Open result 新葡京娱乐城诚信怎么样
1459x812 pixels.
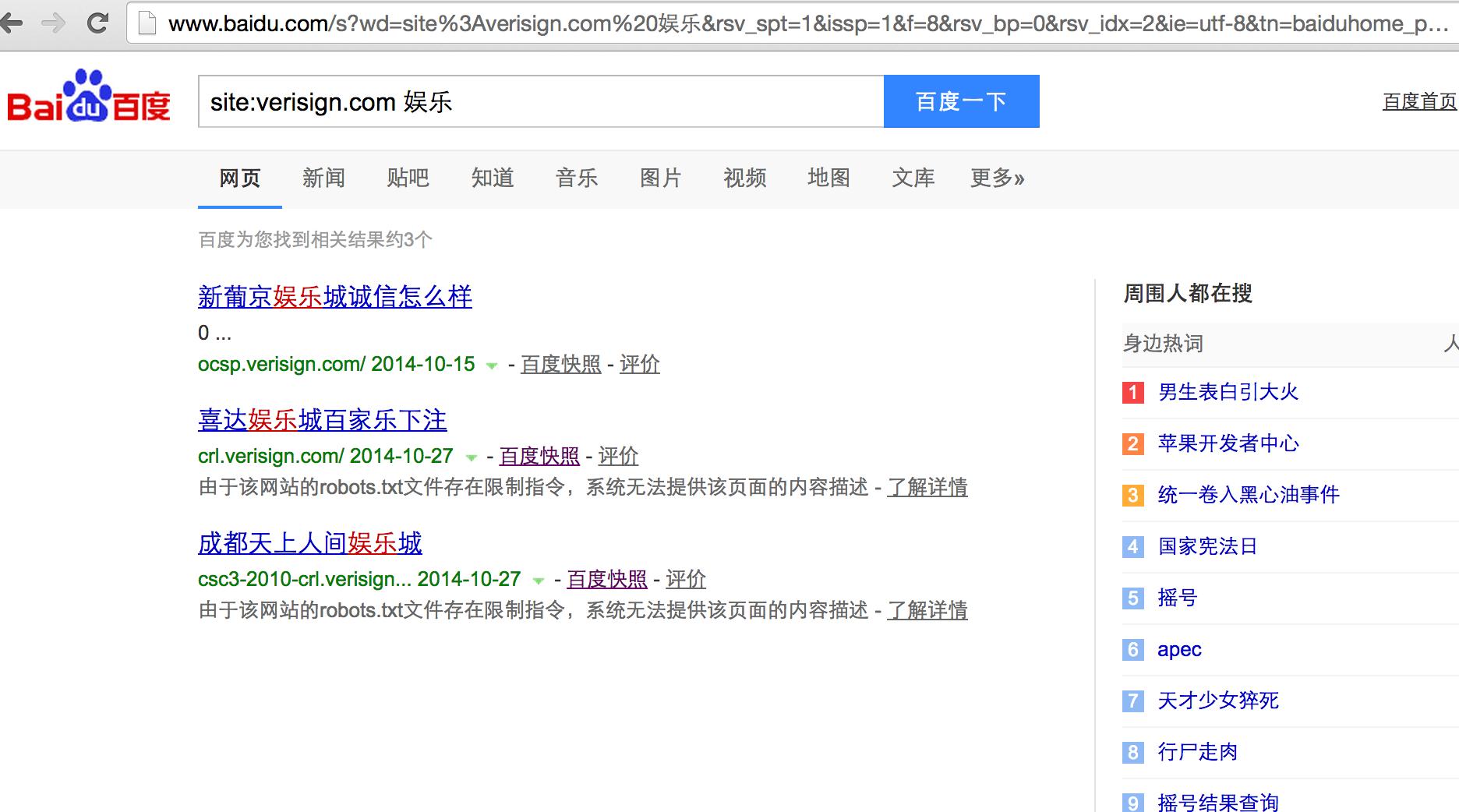[335, 297]
